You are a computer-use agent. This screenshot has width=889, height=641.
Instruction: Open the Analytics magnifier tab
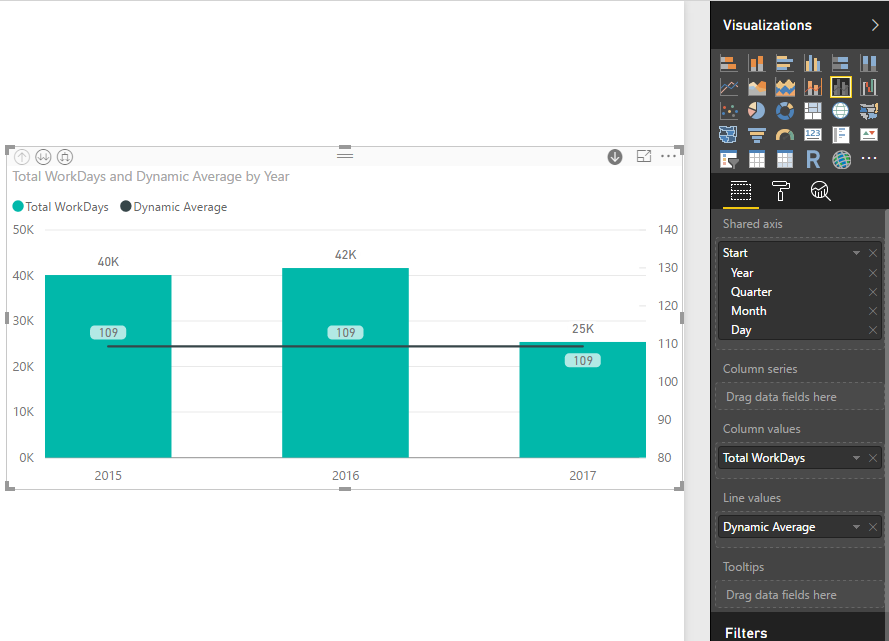[x=820, y=191]
